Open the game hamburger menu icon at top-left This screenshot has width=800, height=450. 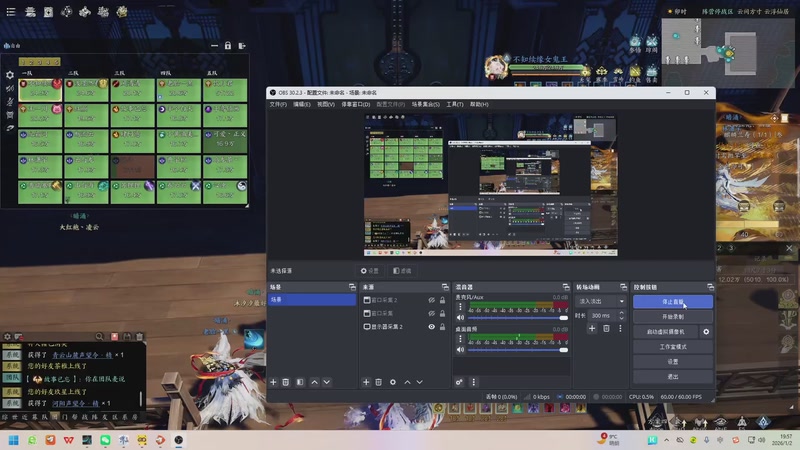(x=11, y=11)
